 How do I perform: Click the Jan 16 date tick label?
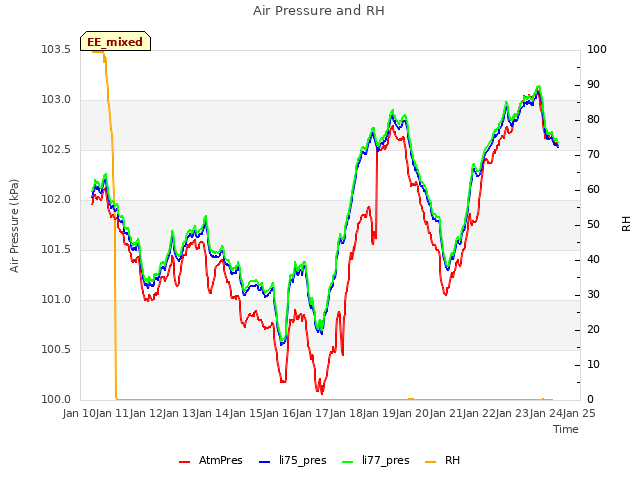click(x=279, y=413)
